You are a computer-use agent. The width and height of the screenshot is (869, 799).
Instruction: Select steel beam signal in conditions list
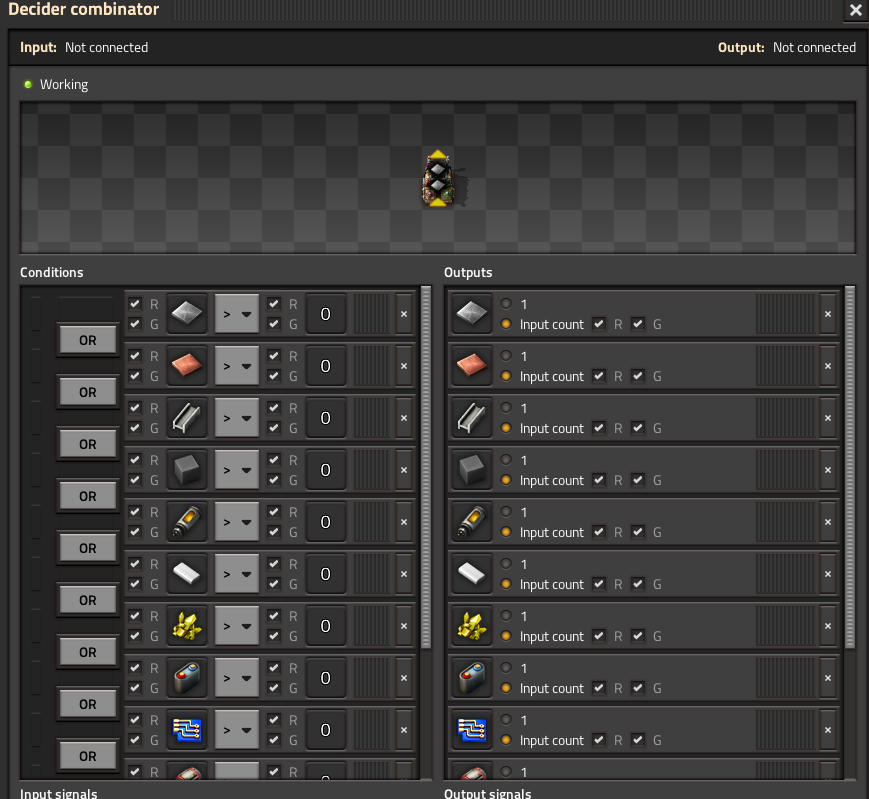(187, 418)
